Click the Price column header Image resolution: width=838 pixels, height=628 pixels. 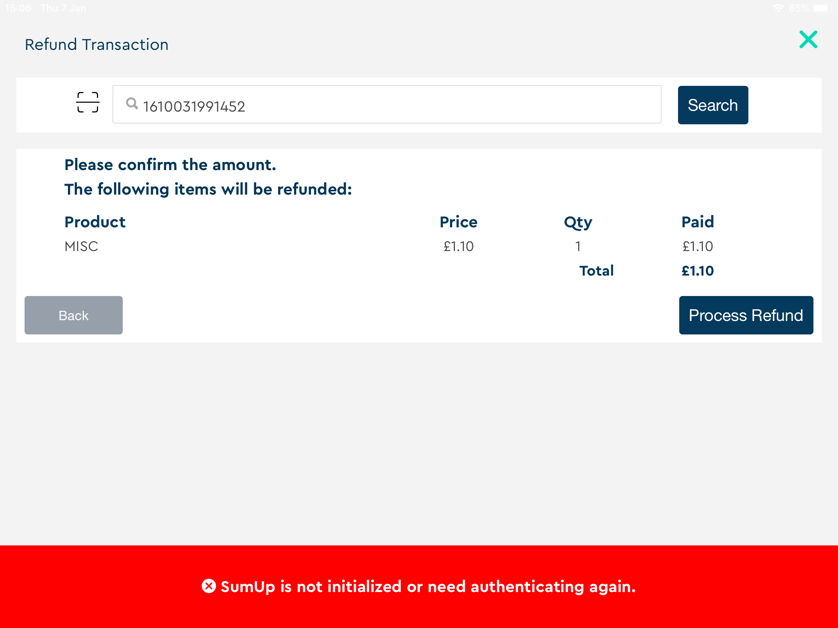click(458, 222)
